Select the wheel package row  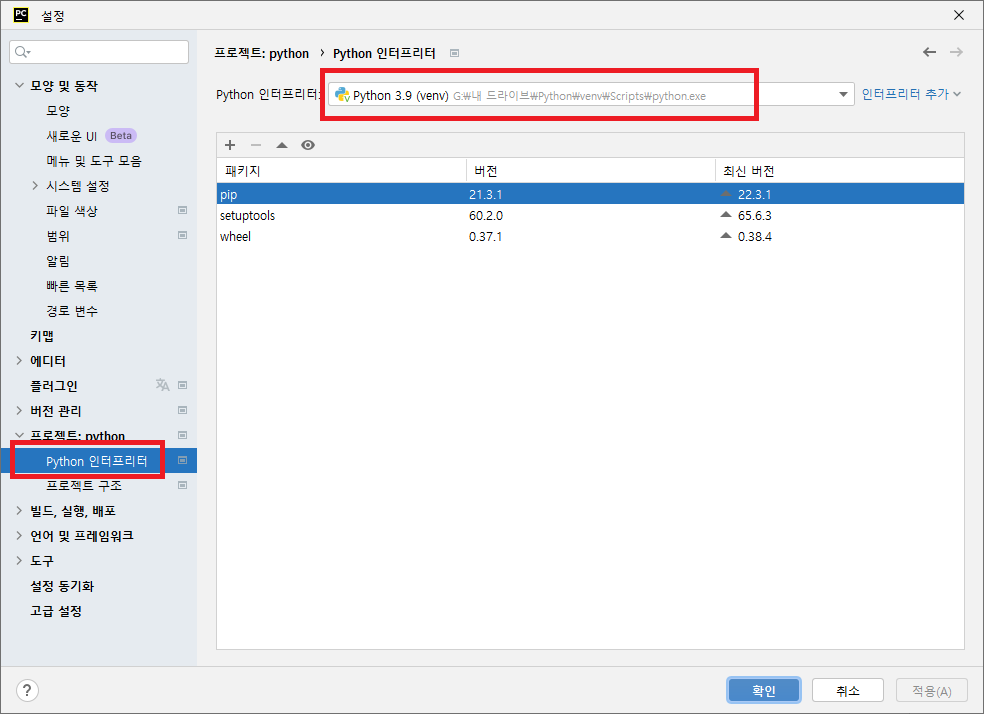coord(591,236)
